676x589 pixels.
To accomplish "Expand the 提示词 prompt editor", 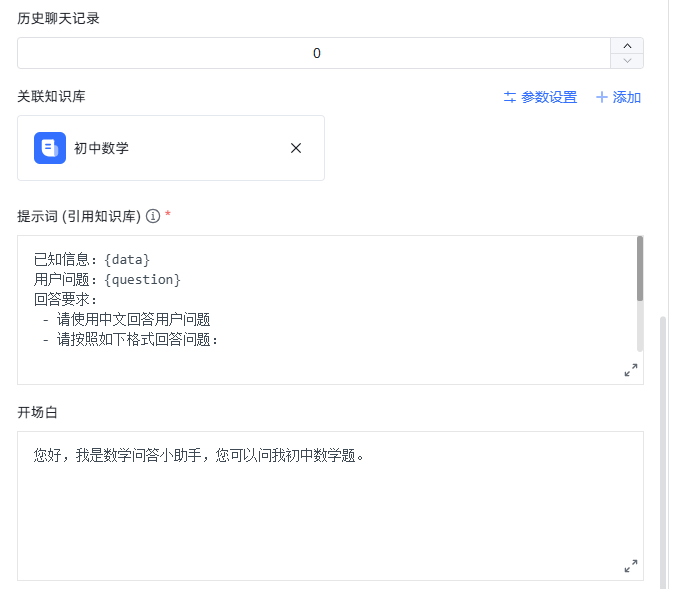I will point(630,370).
